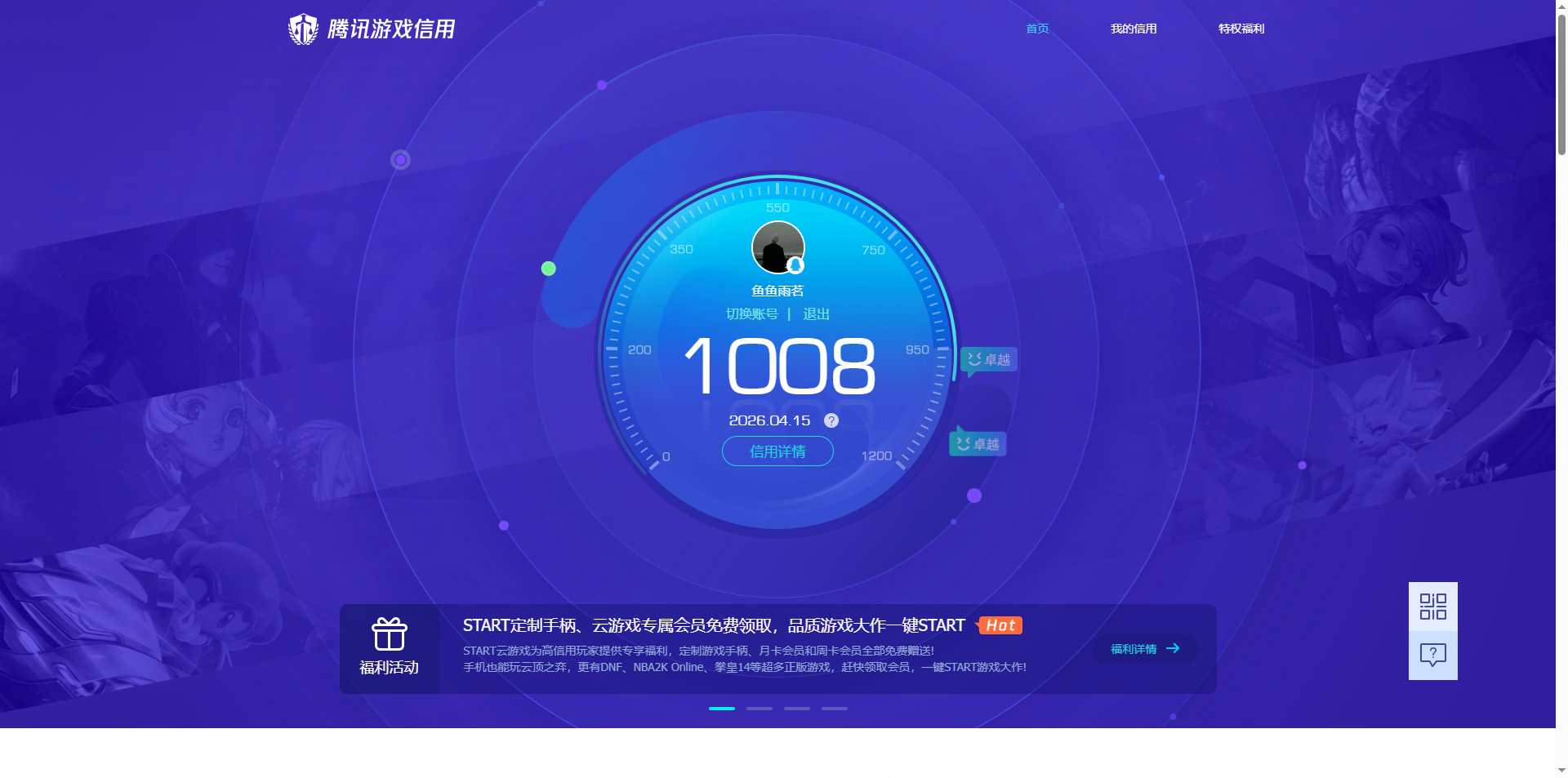Click the QR code icon on the right
Viewport: 1568px width, 778px height.
1432,607
